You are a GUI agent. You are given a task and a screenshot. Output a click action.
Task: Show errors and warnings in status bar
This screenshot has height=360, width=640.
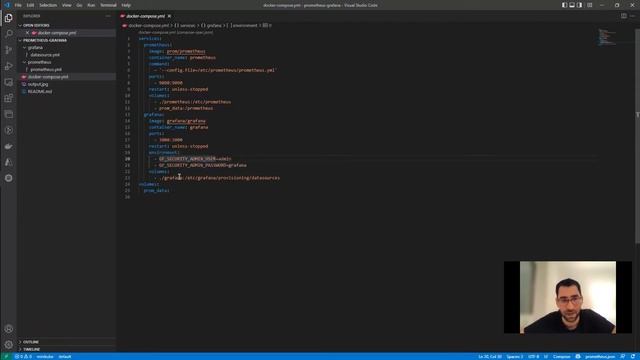pos(23,357)
